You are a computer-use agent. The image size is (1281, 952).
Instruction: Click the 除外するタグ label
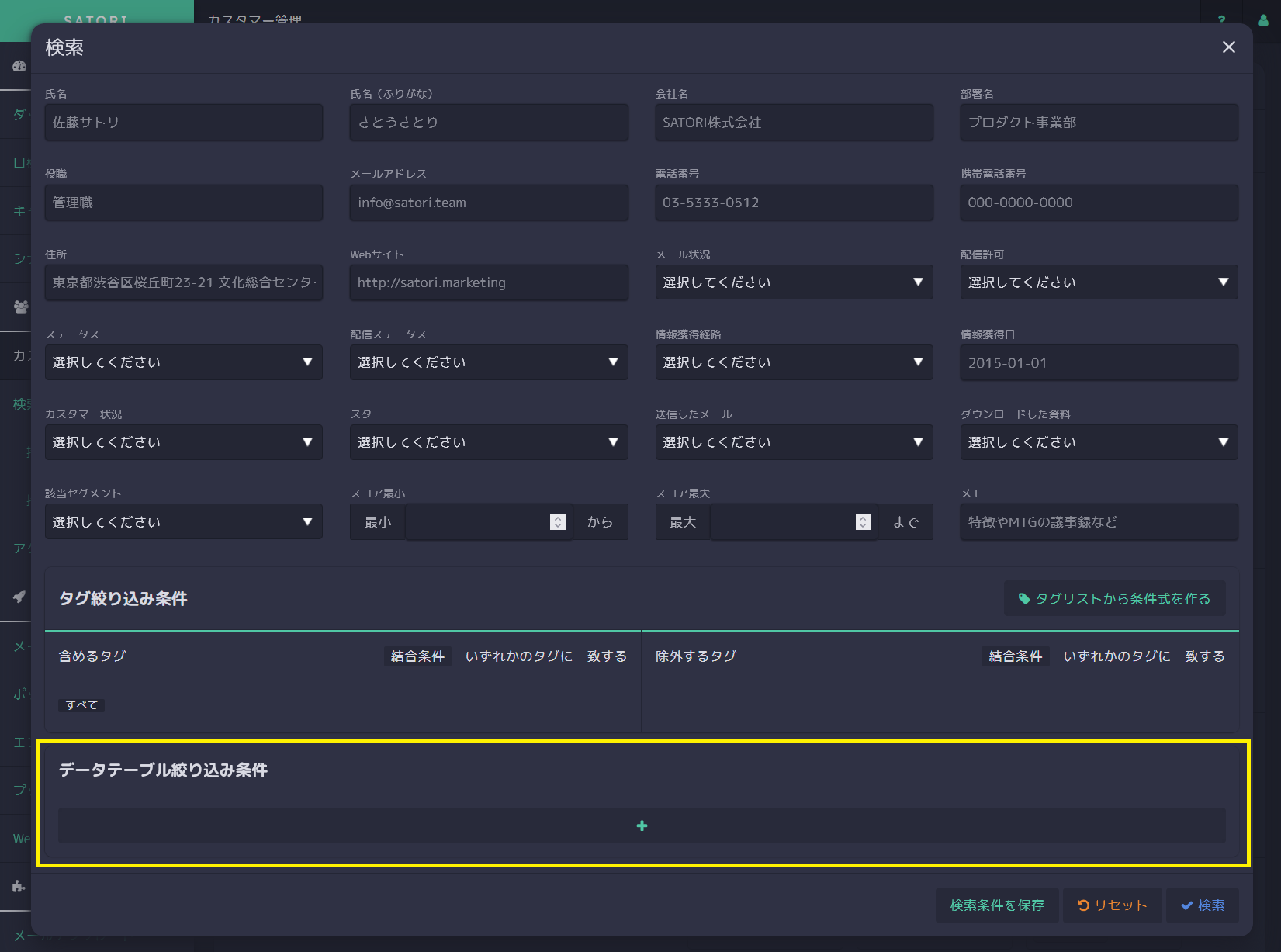[x=696, y=656]
